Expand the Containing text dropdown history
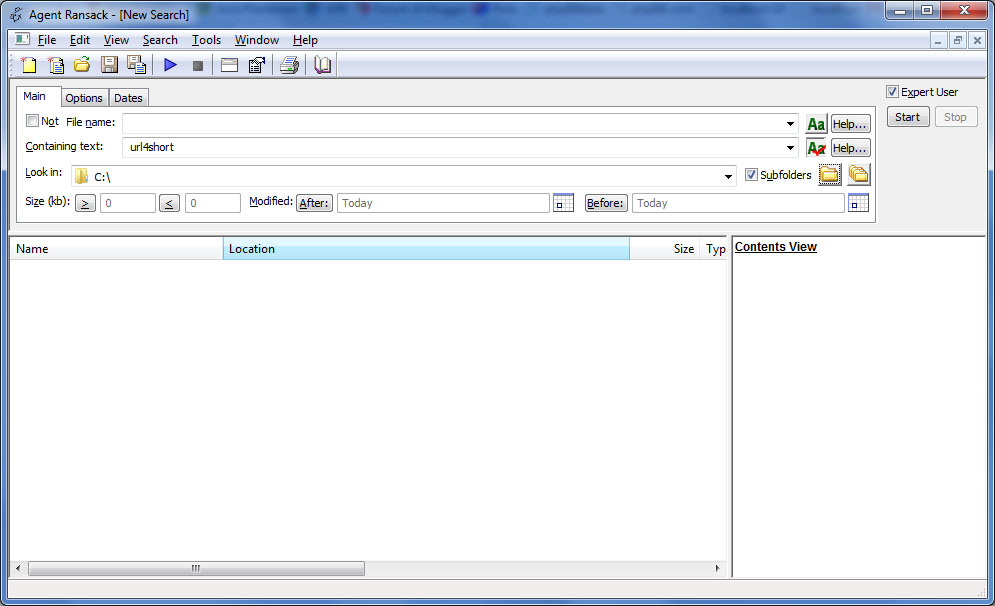995x606 pixels. 790,148
